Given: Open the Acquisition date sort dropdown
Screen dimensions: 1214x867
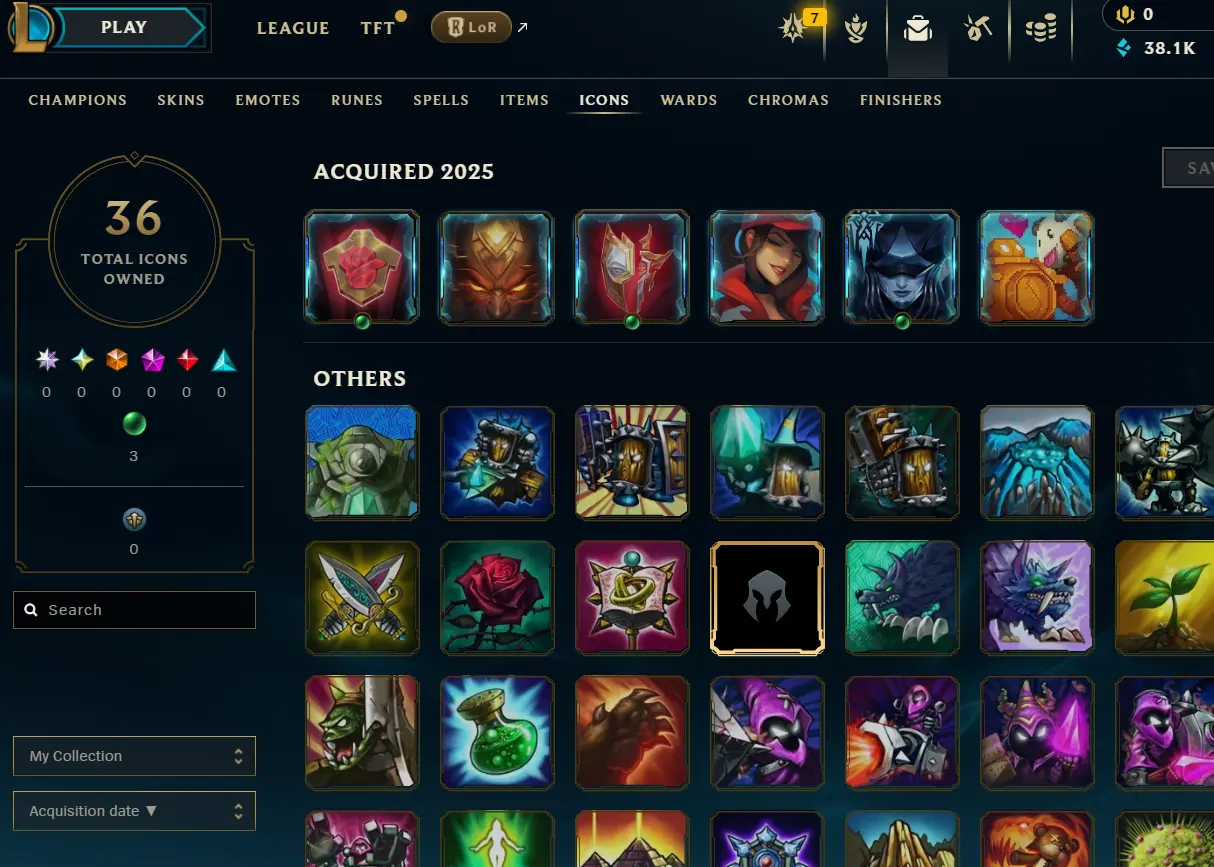Looking at the screenshot, I should (134, 811).
